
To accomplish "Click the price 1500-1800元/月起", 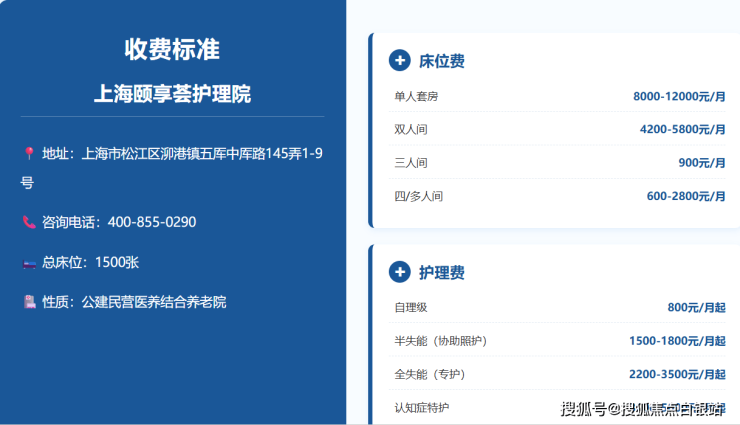I will click(677, 341).
